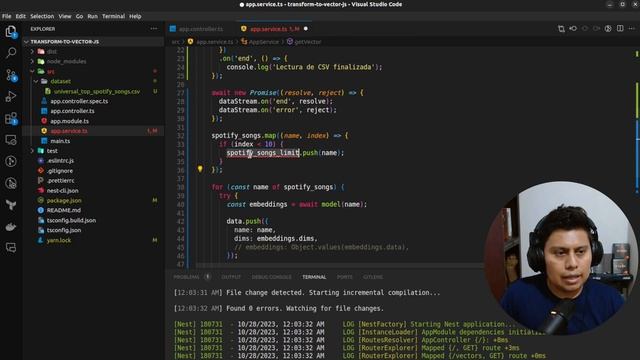Screen dimensions: 640x360
Task: Open the Go menu
Action: click(x=79, y=16)
